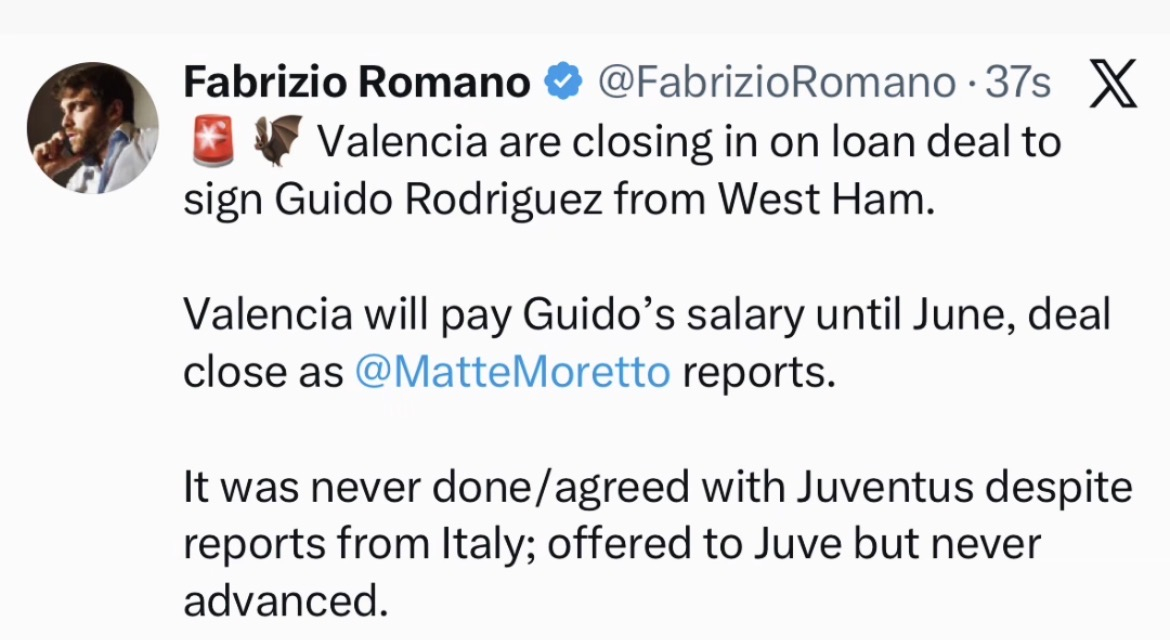Click the X logo icon
The height and width of the screenshot is (640, 1170).
(1112, 84)
